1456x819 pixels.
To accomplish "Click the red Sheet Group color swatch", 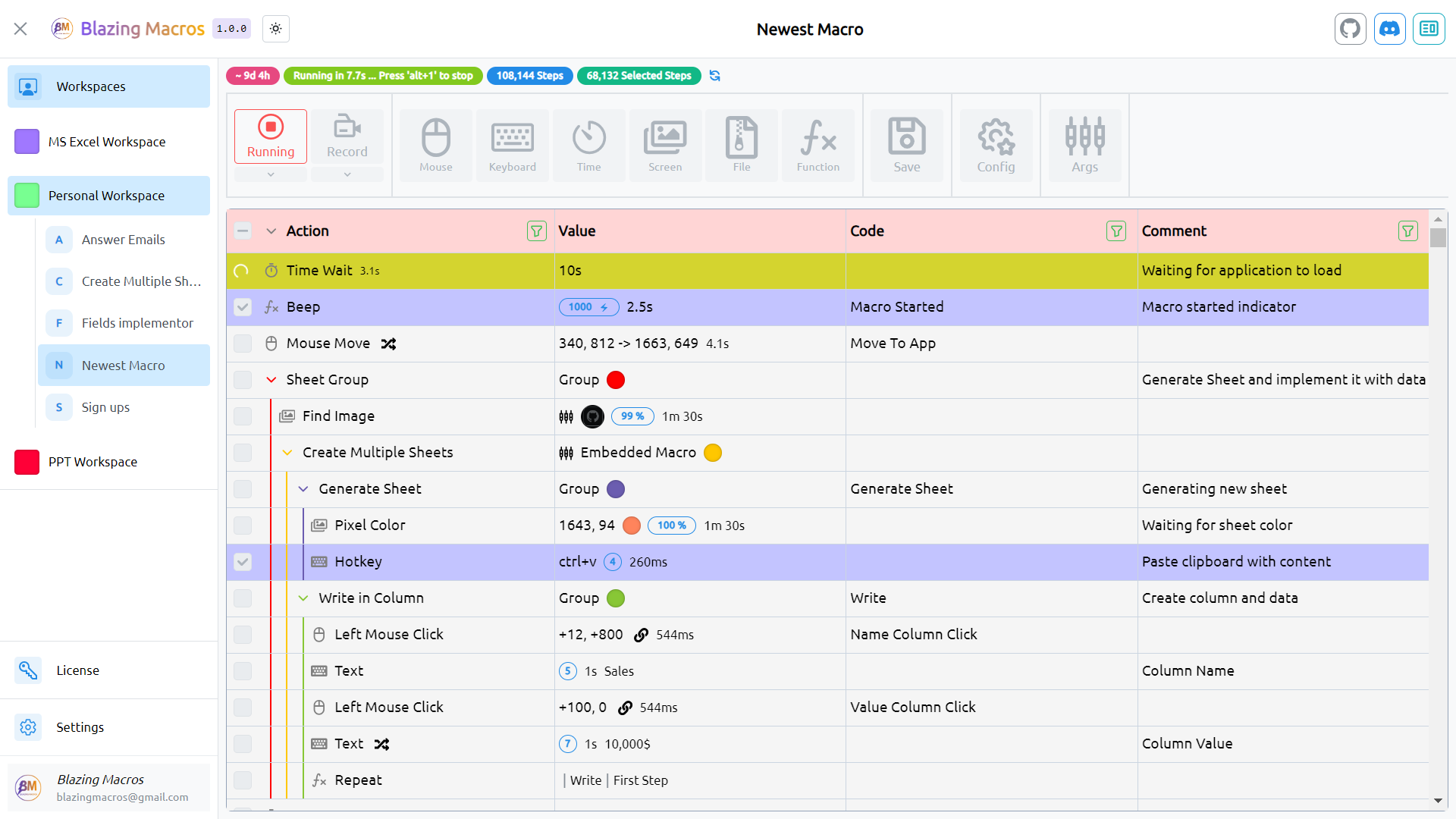I will point(616,380).
